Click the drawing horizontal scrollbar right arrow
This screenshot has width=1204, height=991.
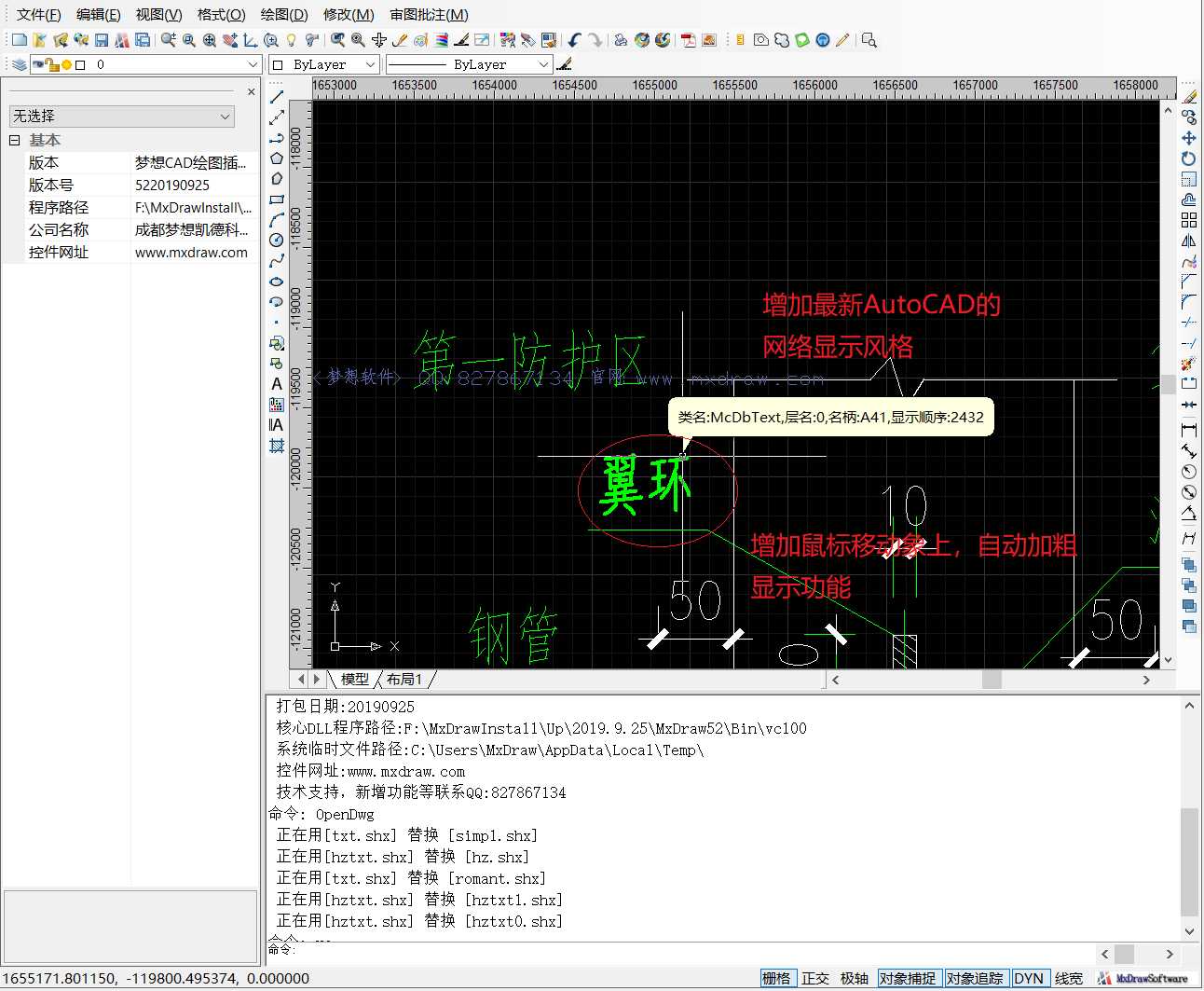pos(1146,680)
